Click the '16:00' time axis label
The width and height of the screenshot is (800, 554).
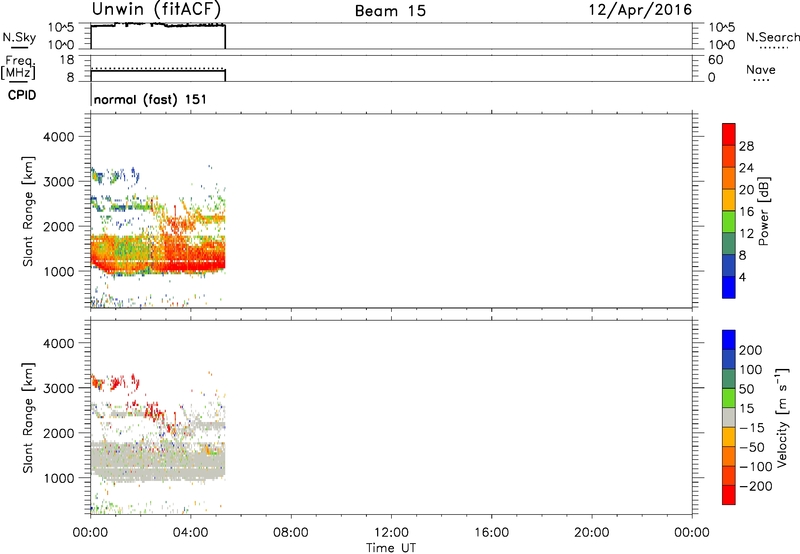491,533
